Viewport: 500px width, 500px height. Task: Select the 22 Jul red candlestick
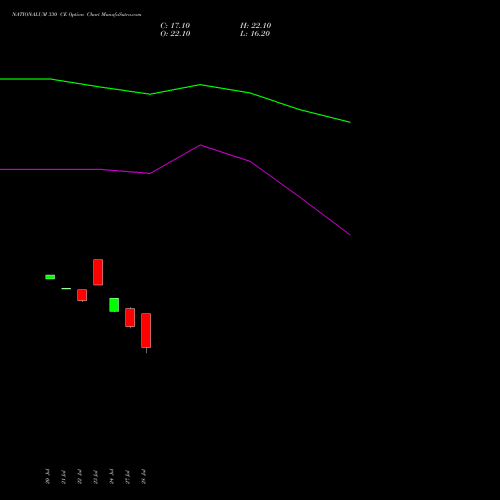(82, 295)
